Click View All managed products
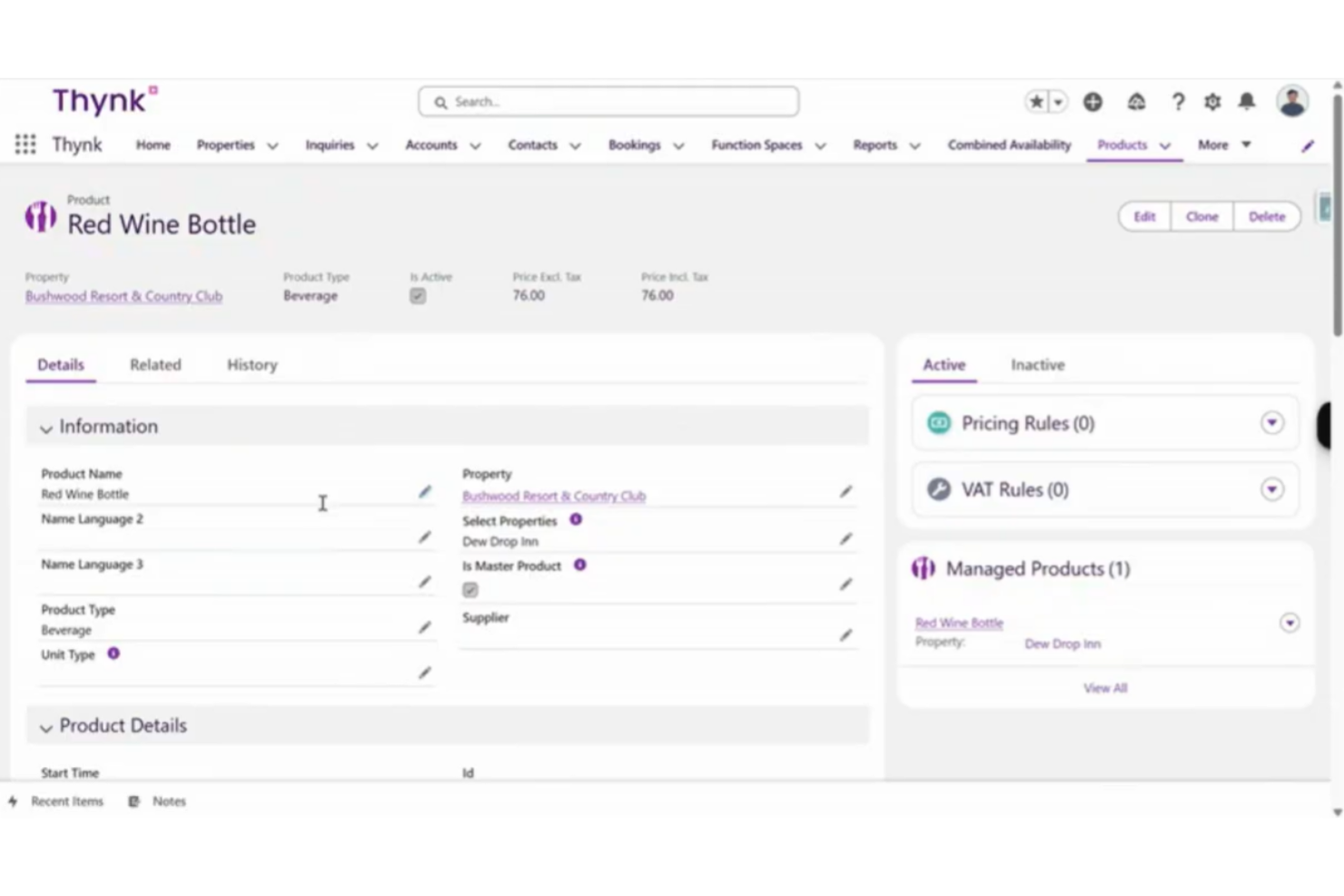This screenshot has width=1344, height=896. pyautogui.click(x=1105, y=688)
